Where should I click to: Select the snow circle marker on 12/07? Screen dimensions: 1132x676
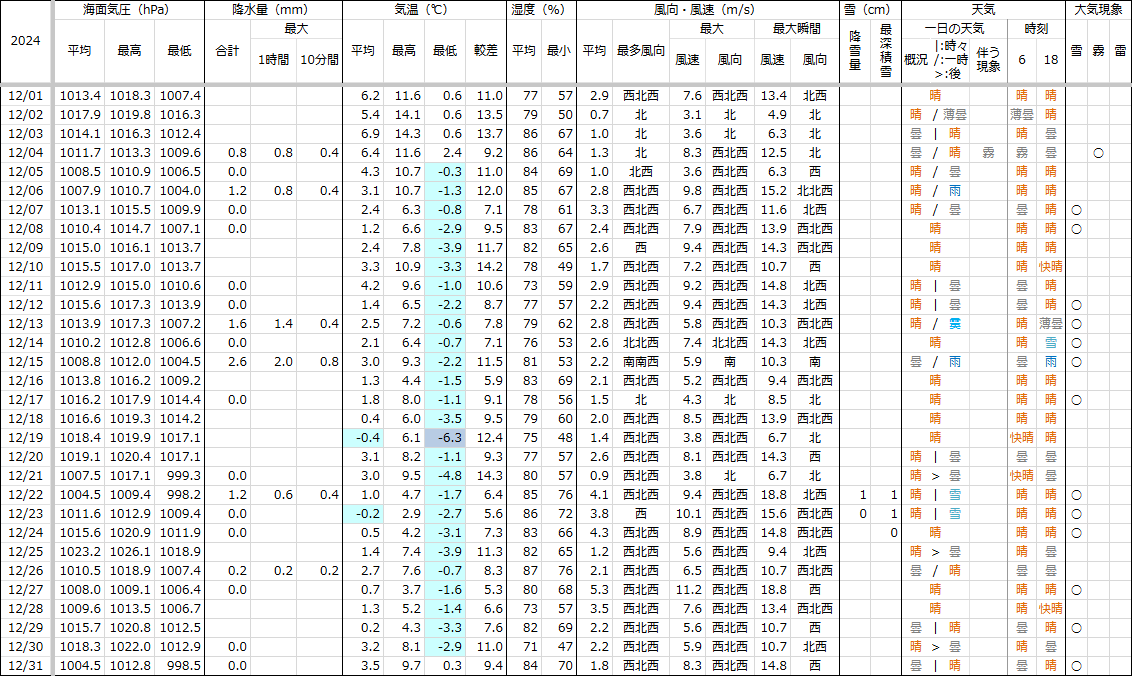pos(1076,210)
